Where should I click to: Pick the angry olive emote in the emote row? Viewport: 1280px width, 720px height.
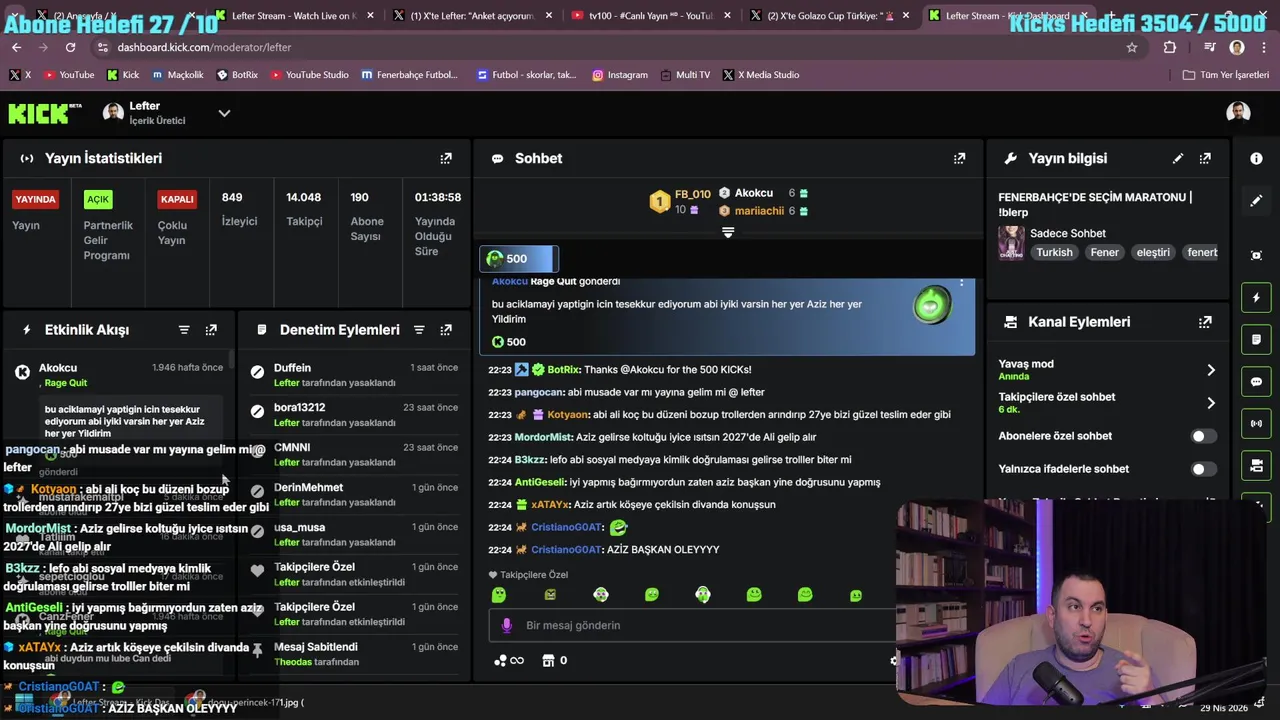tap(550, 595)
